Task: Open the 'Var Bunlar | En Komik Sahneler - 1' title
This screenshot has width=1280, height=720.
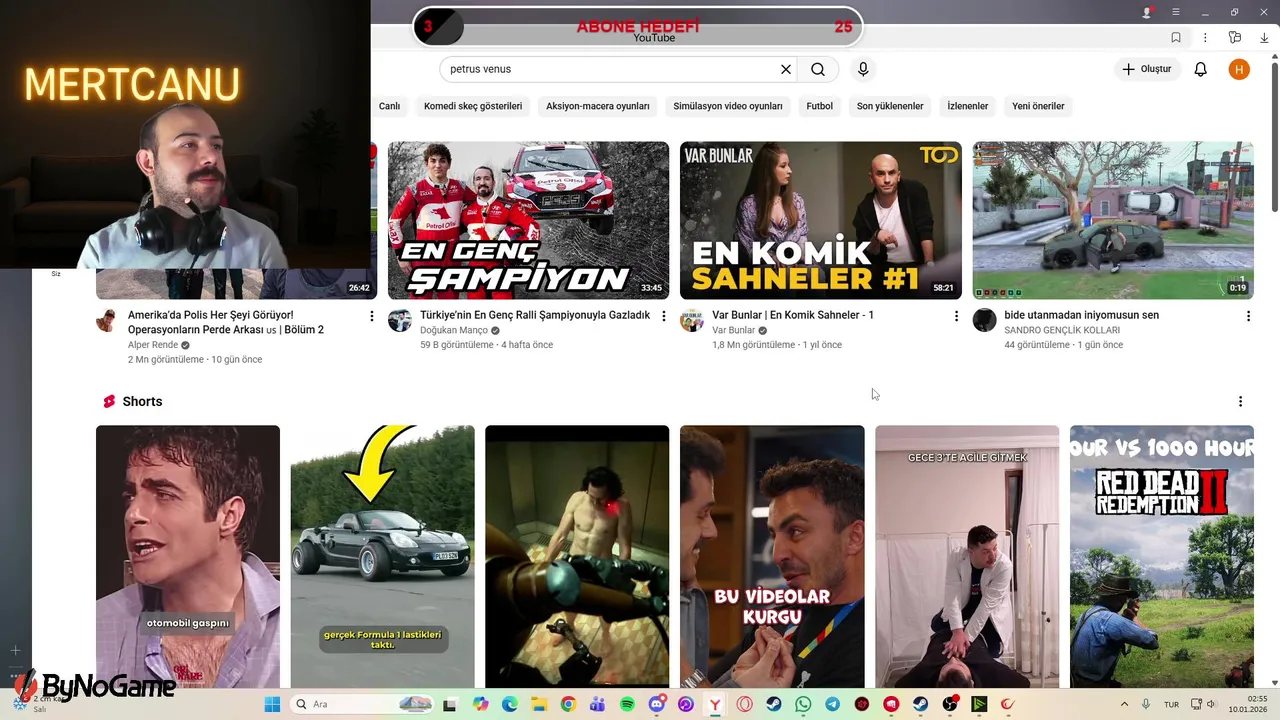Action: [793, 315]
